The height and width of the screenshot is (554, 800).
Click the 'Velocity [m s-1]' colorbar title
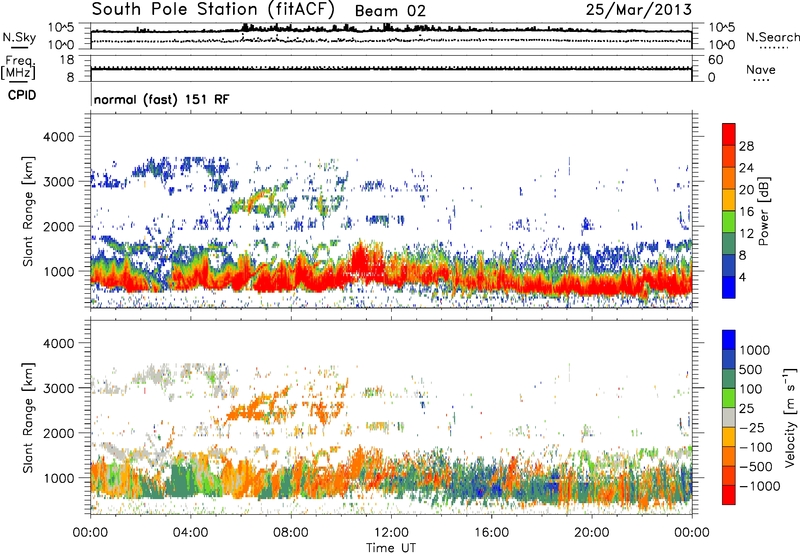click(x=790, y=417)
